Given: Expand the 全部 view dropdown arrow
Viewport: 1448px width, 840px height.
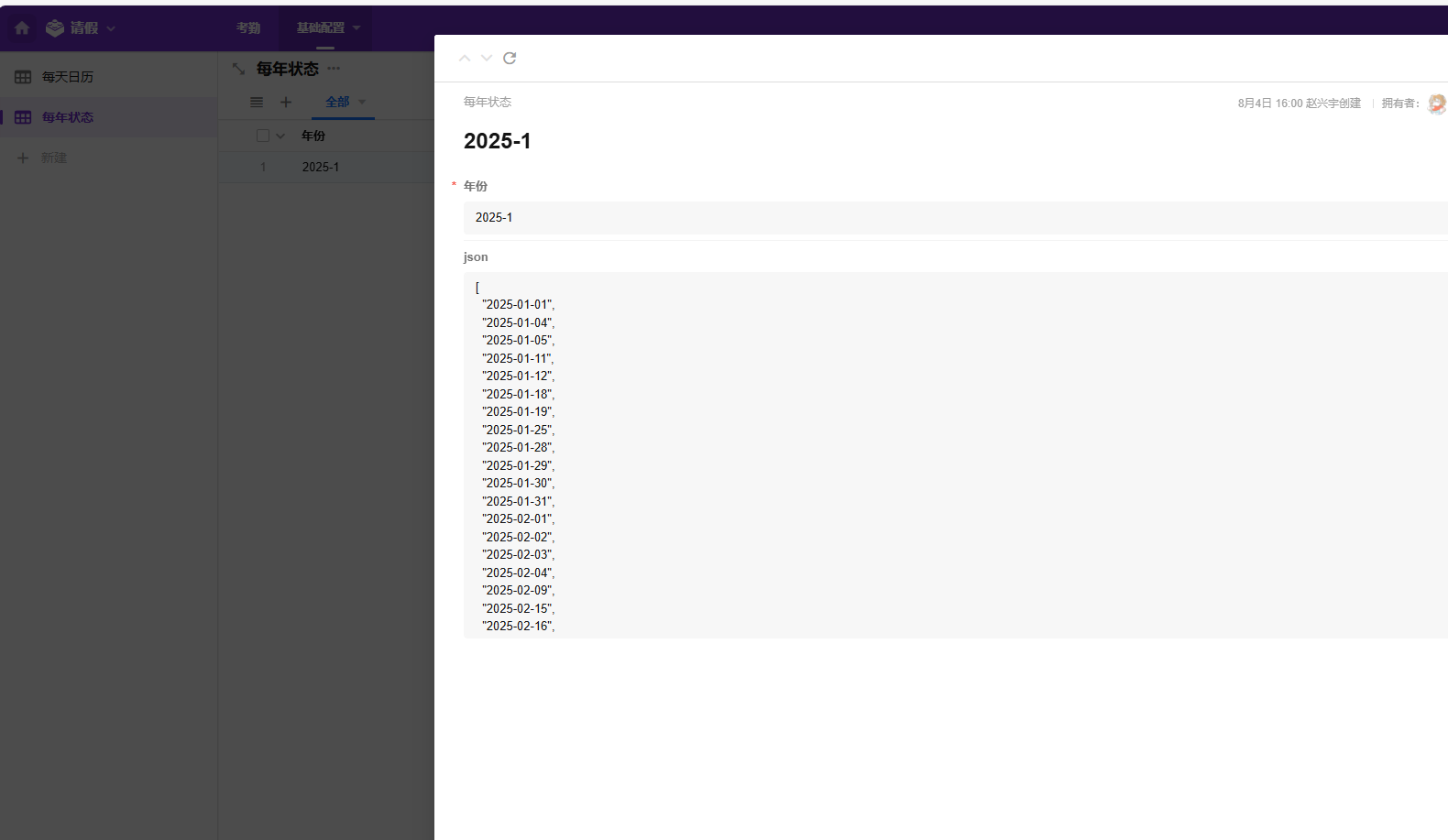Looking at the screenshot, I should 362,103.
